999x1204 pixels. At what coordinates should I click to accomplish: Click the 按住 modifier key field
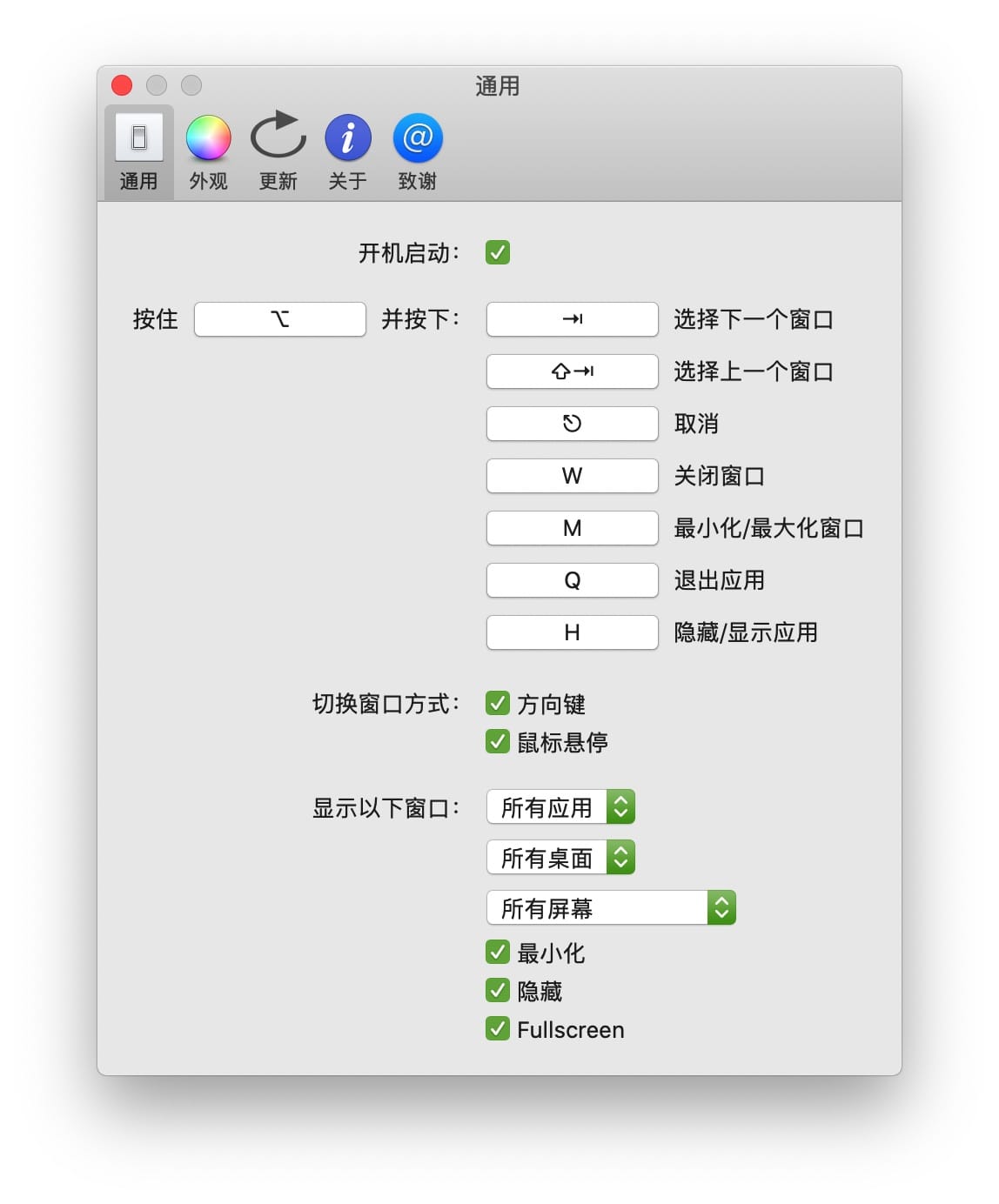[279, 319]
